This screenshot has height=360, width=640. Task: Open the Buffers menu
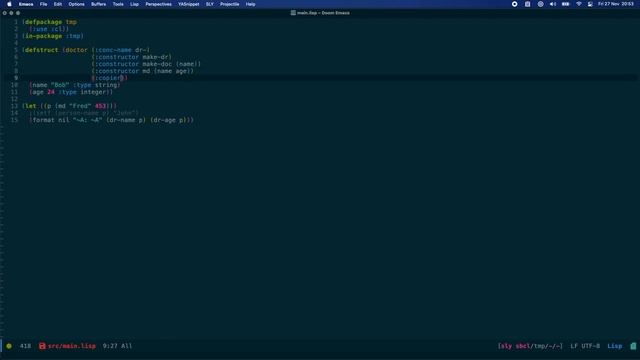coord(98,4)
